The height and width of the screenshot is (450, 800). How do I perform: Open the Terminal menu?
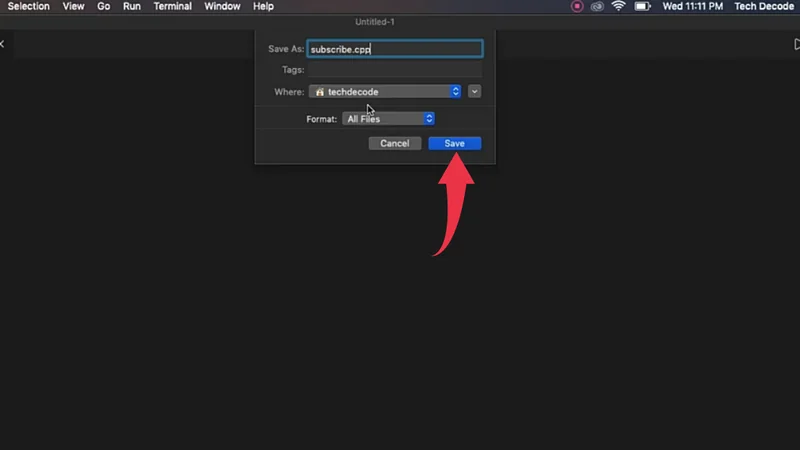173,6
